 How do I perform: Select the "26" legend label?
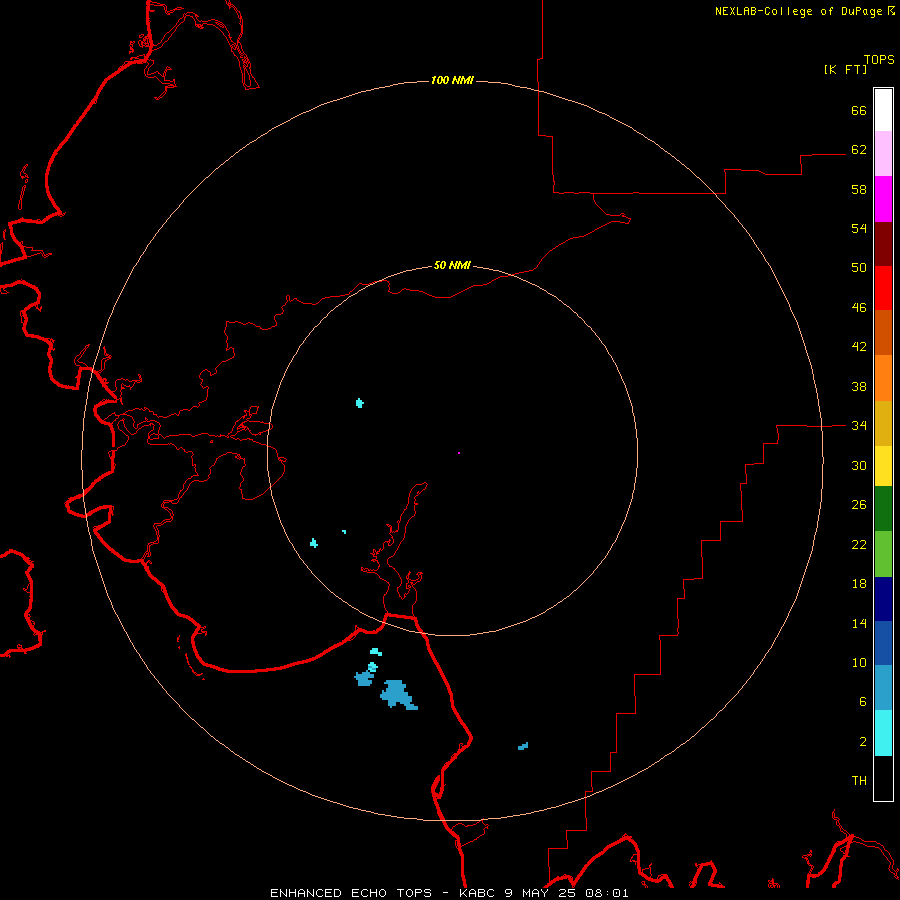[x=859, y=505]
